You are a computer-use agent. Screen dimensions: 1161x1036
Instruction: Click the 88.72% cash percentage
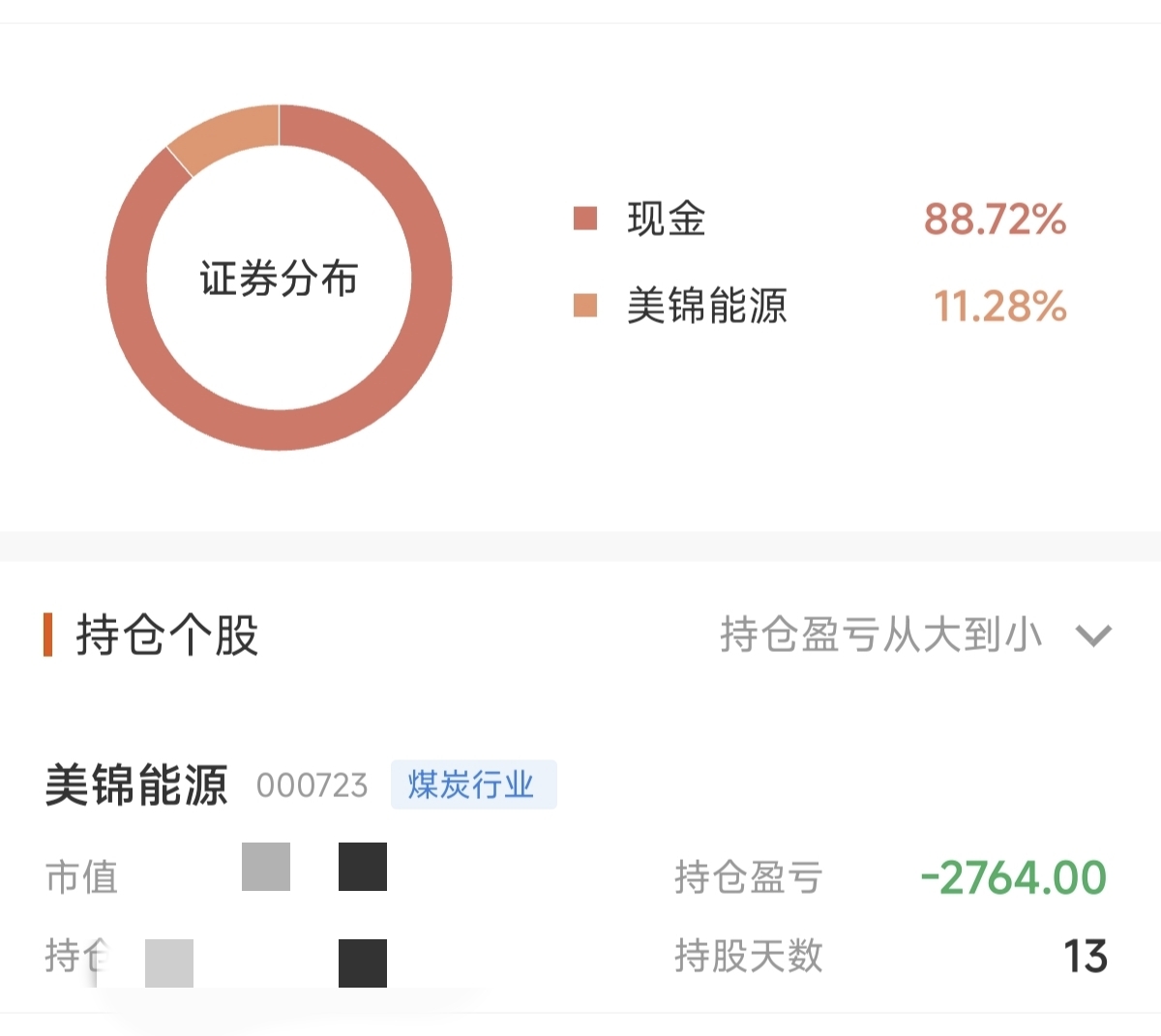[995, 220]
